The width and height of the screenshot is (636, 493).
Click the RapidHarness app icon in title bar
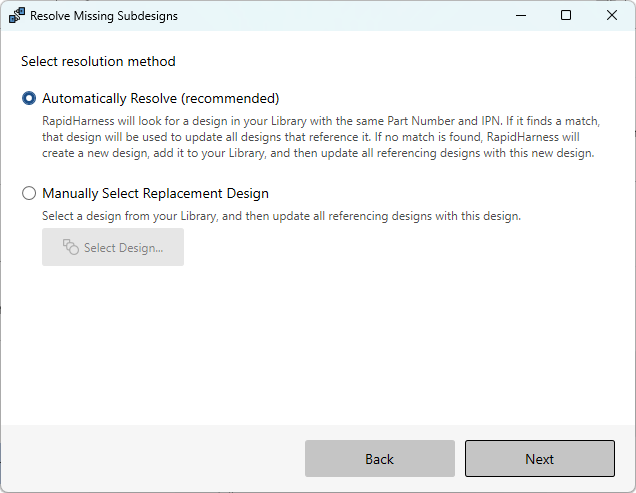click(17, 16)
